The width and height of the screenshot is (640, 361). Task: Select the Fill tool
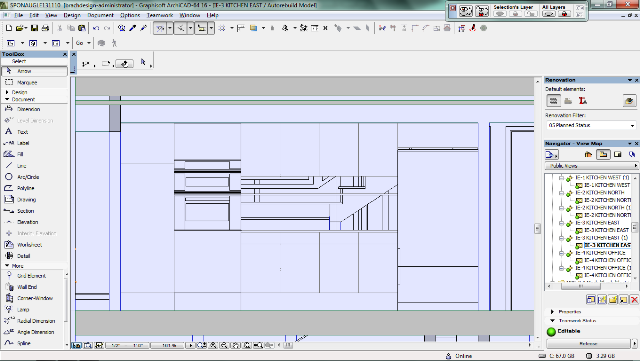pyautogui.click(x=34, y=154)
